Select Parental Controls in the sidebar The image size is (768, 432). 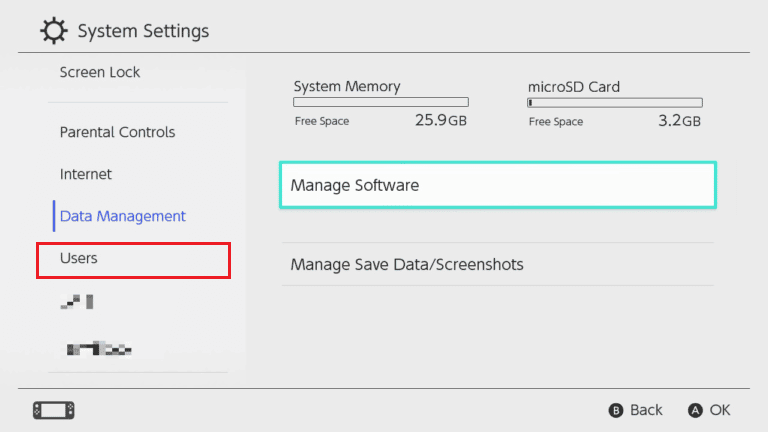(117, 132)
